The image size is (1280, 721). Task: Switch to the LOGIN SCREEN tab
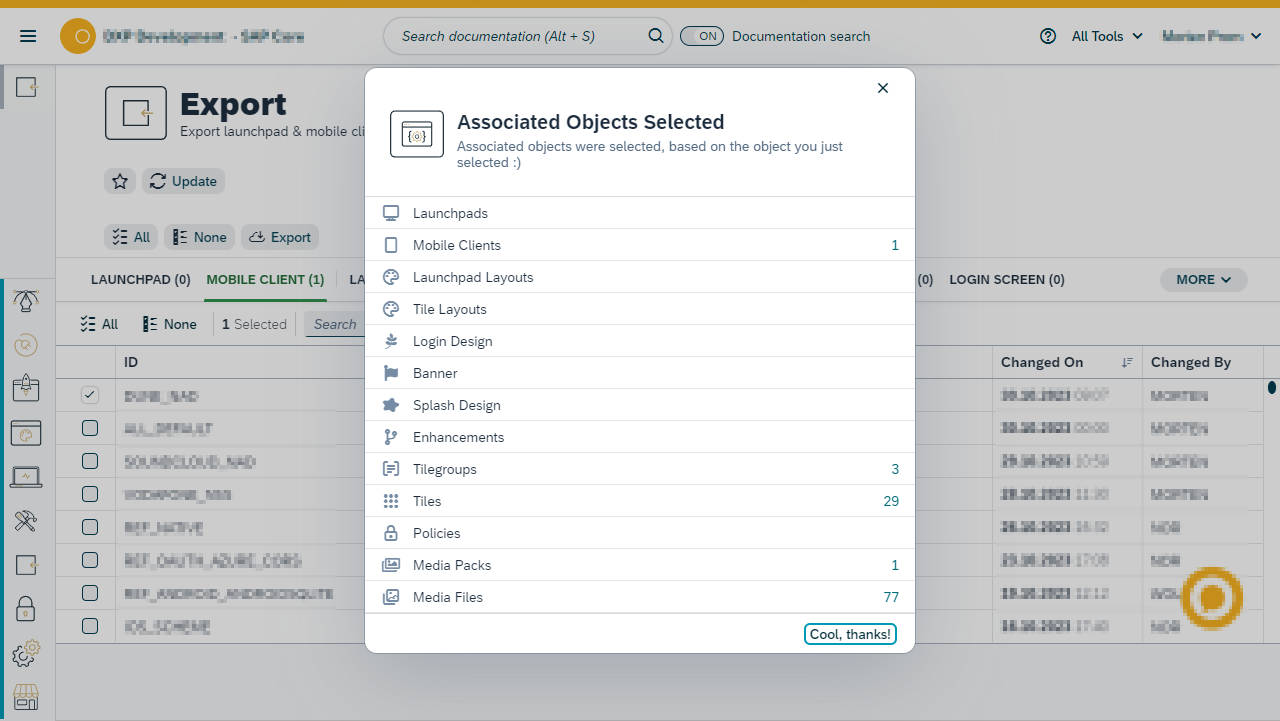point(1006,280)
